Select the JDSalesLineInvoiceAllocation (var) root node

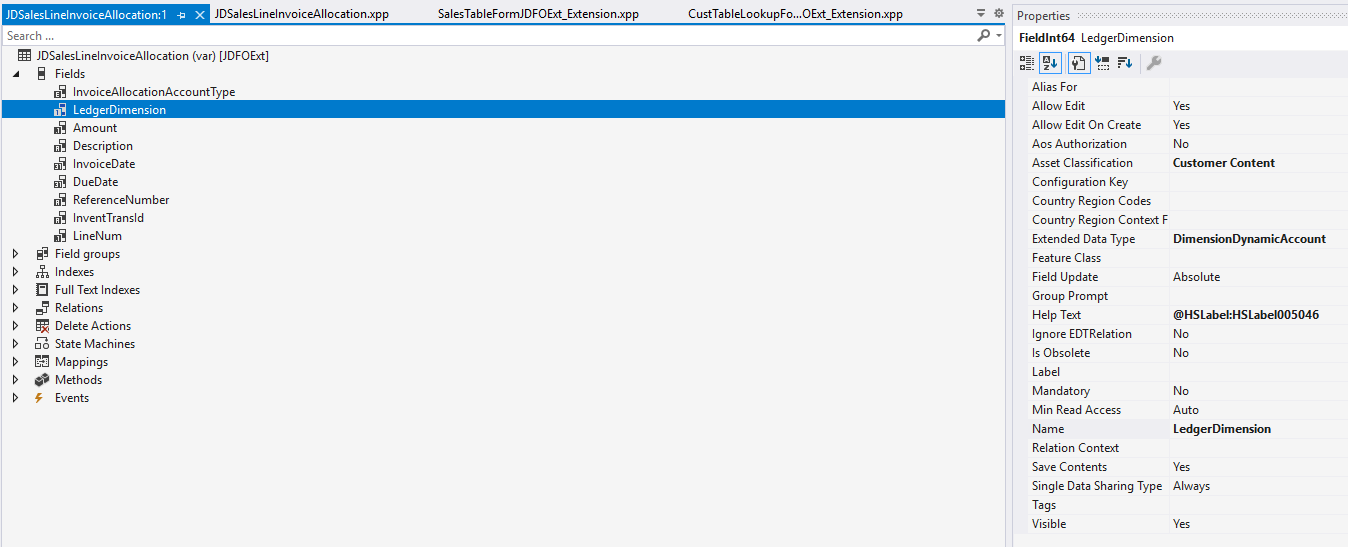(x=152, y=56)
